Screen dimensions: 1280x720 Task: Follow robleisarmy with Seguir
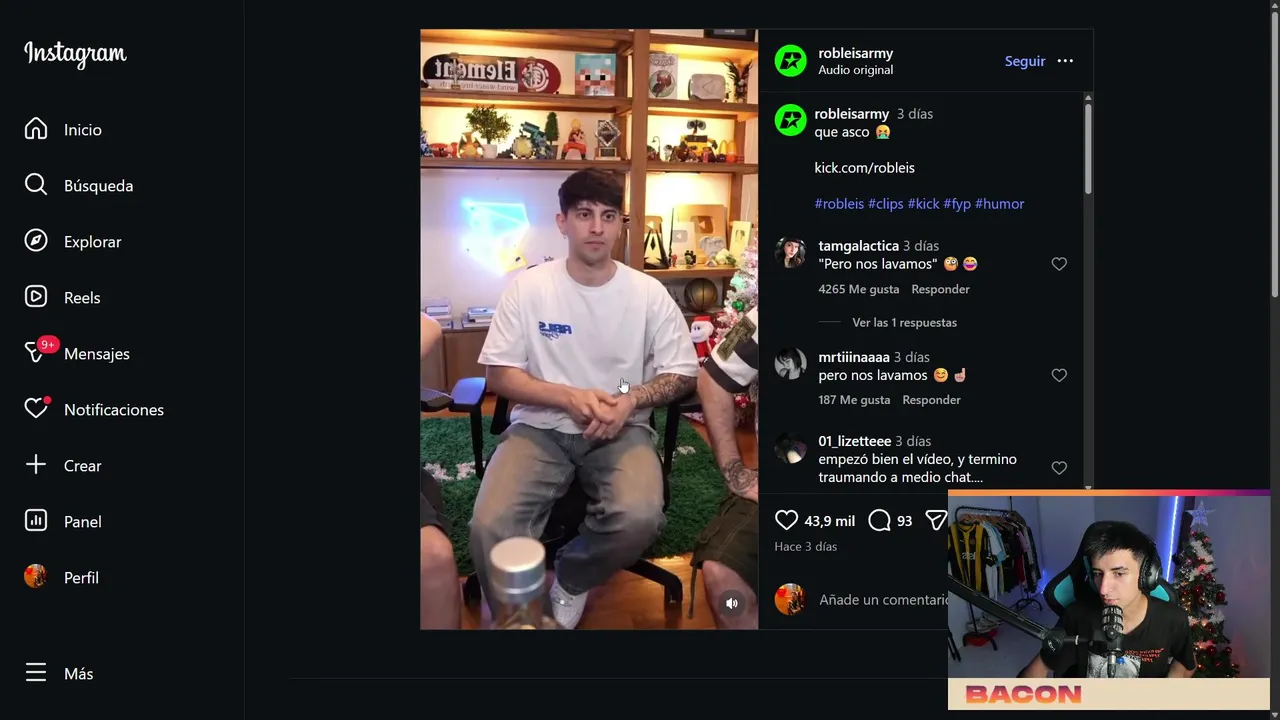(1025, 61)
